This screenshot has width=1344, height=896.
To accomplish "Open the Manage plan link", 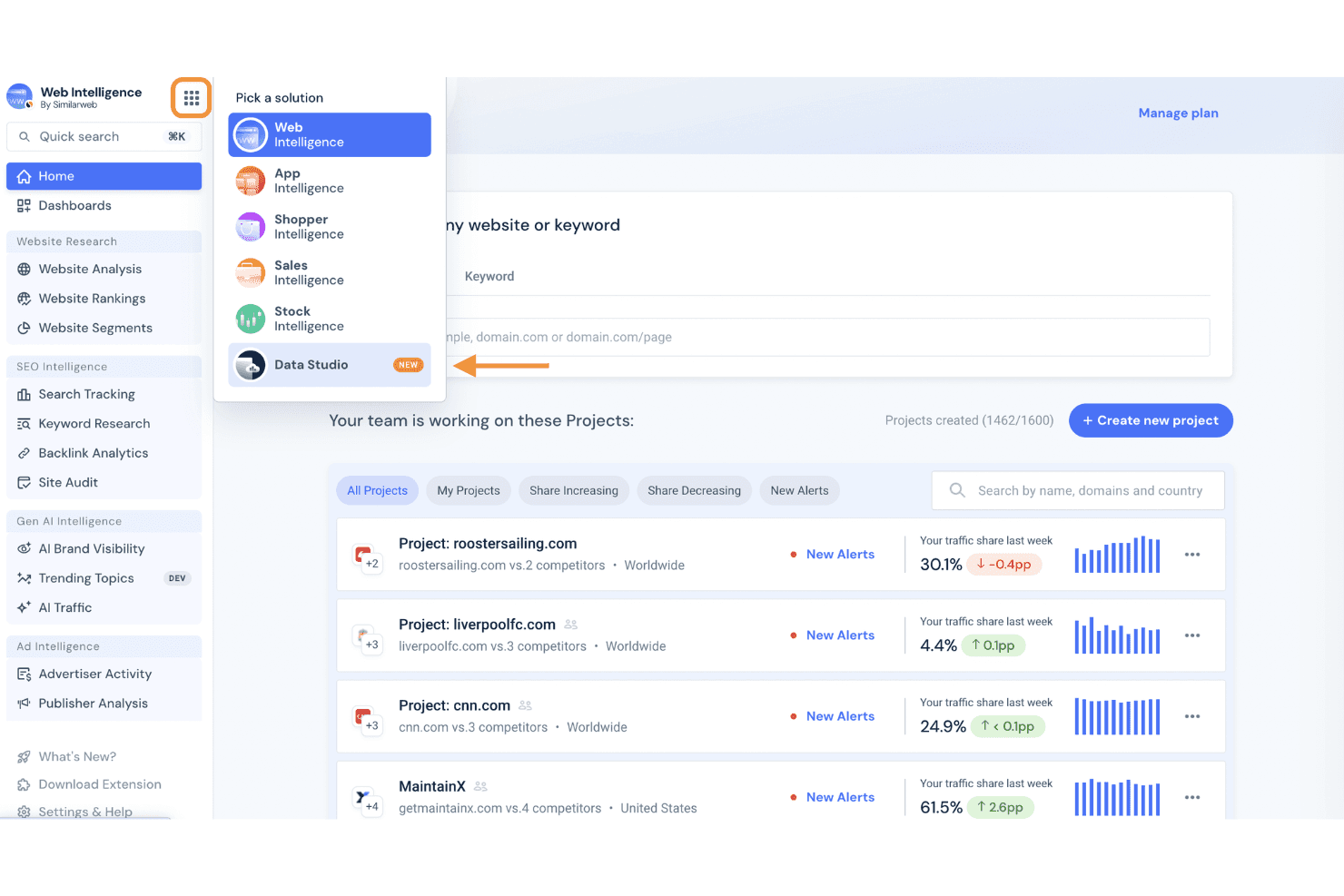I will coord(1179,113).
